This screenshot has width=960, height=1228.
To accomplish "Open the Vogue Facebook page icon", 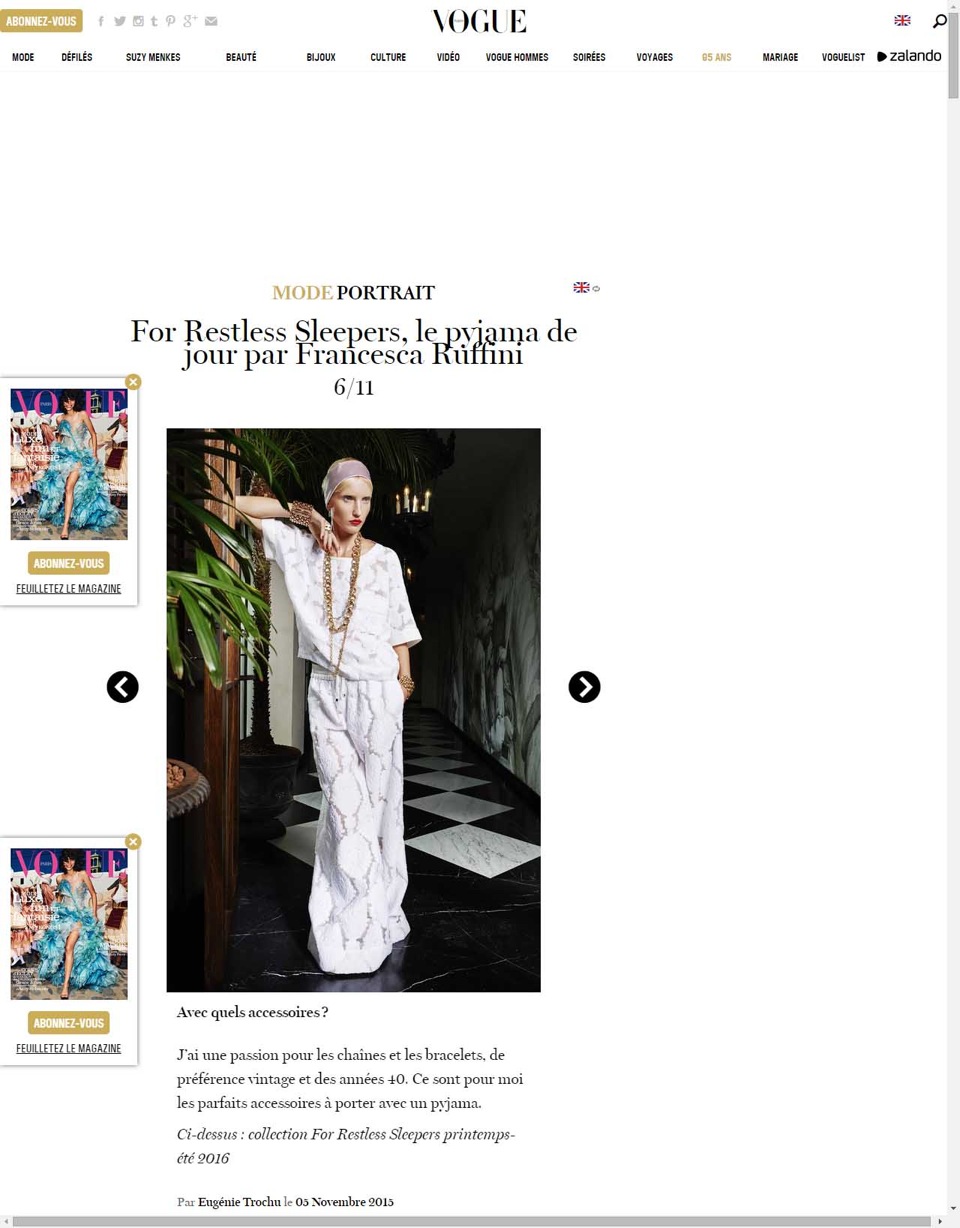I will 101,21.
